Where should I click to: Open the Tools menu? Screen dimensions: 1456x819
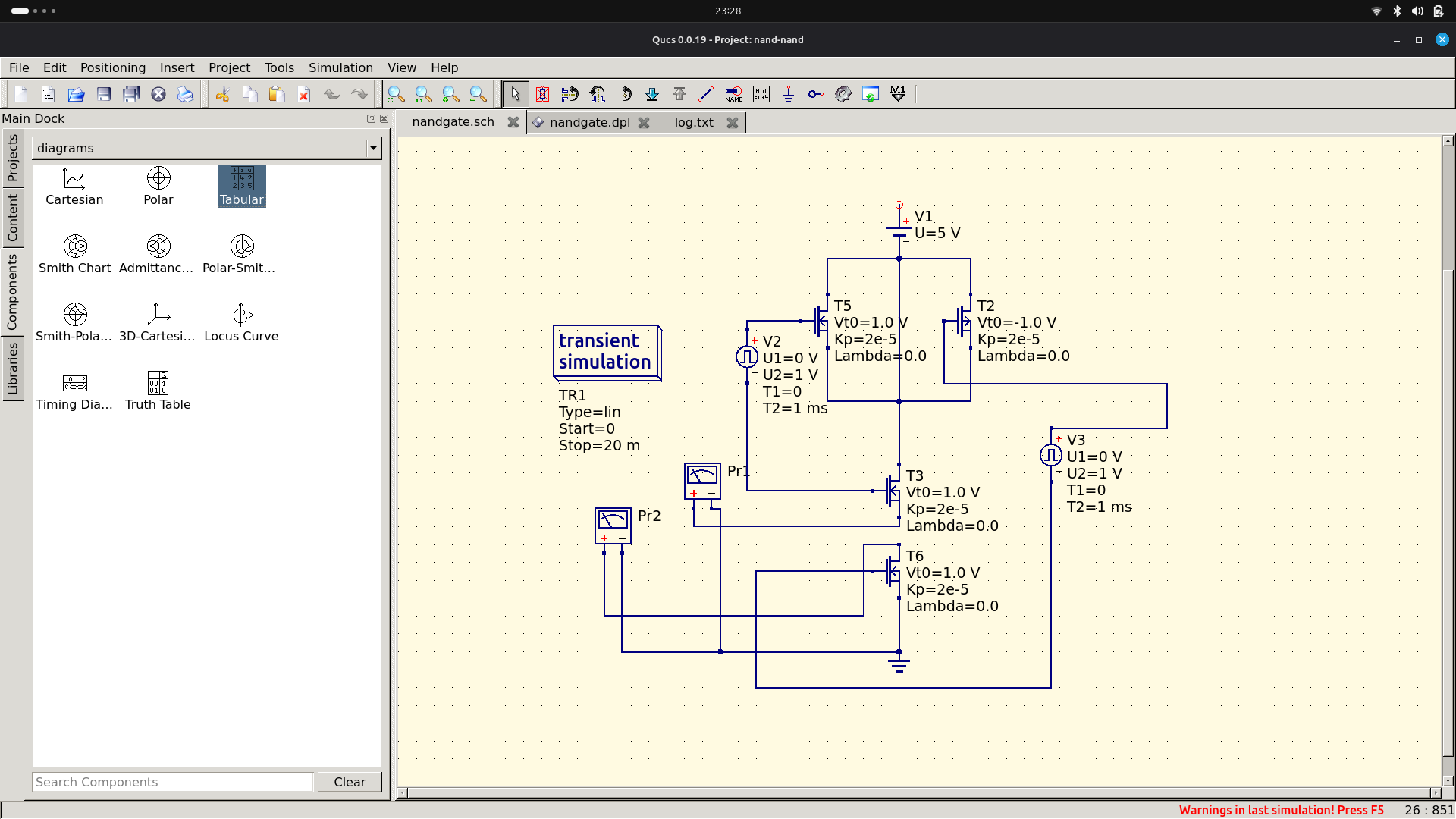tap(279, 67)
